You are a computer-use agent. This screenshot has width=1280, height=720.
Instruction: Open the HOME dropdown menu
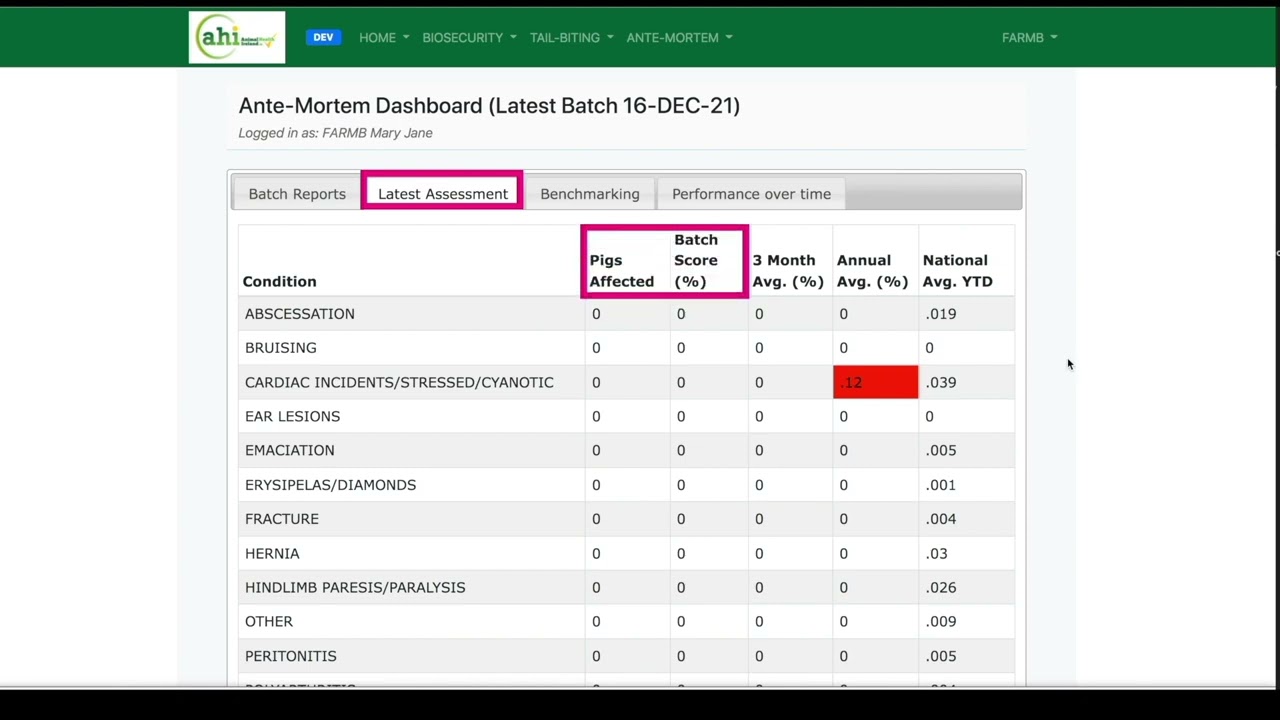[384, 37]
